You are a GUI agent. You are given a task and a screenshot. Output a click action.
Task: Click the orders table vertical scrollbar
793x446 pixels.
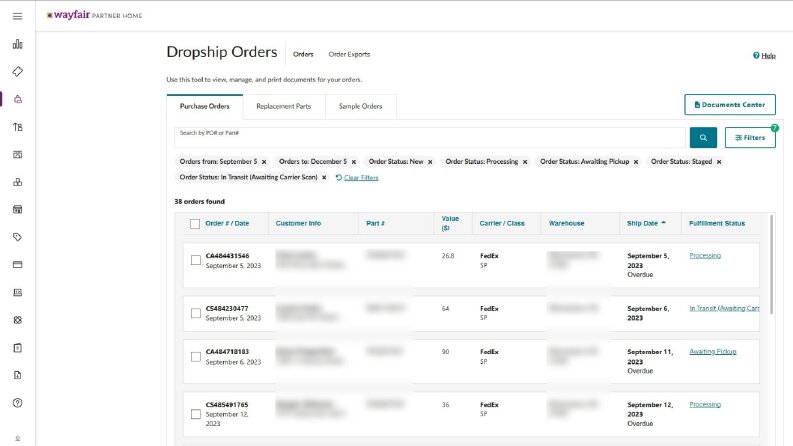[x=771, y=264]
